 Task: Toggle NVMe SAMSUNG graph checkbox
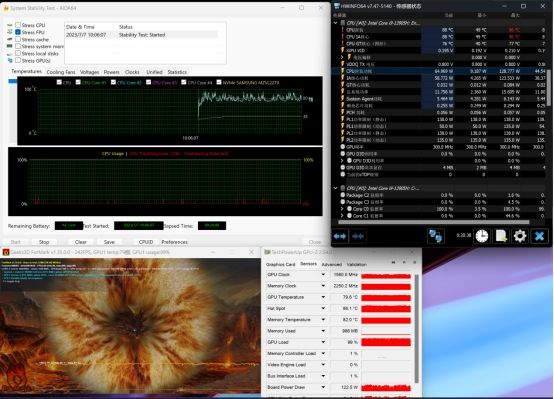point(219,82)
